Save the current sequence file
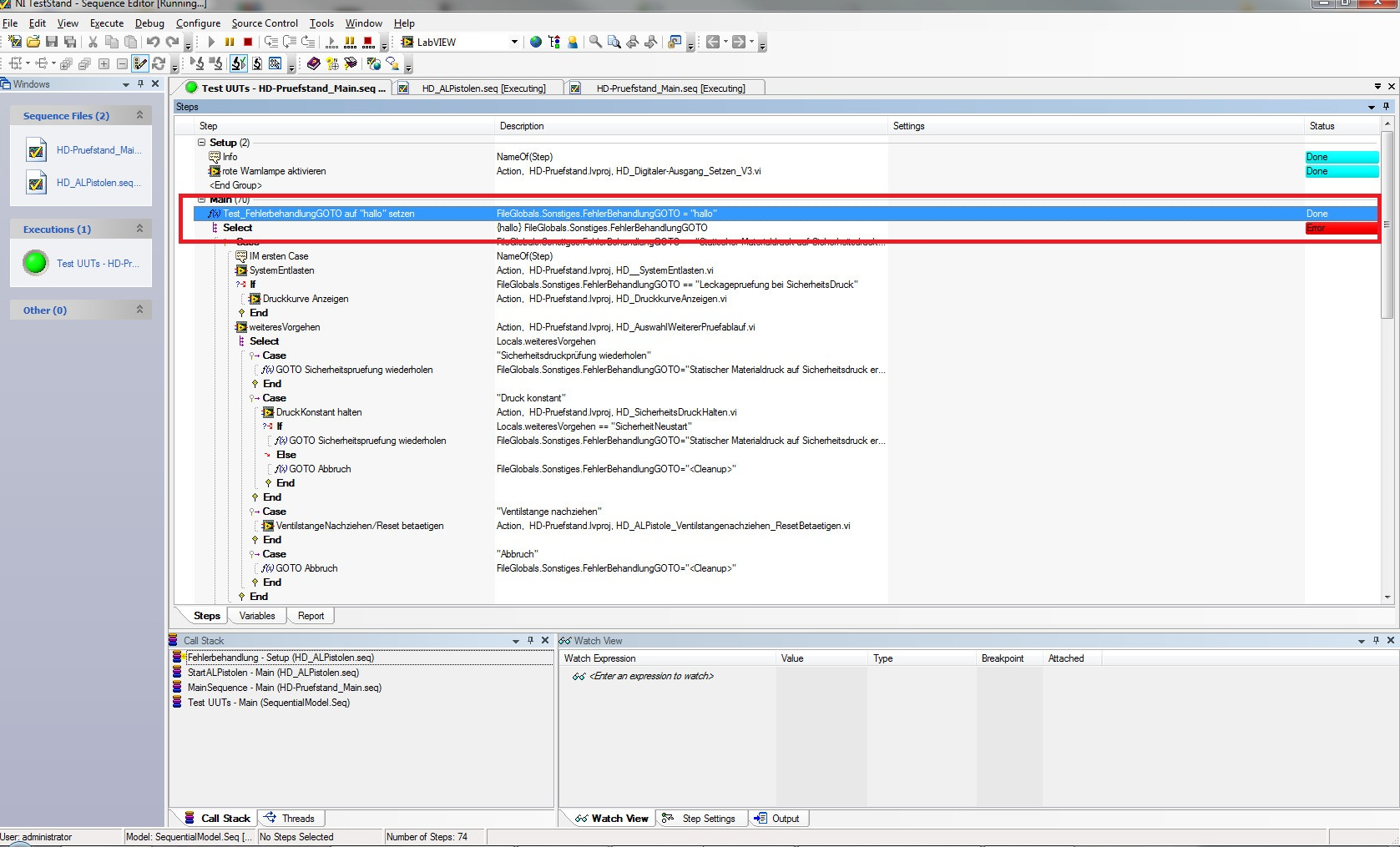 pos(52,42)
